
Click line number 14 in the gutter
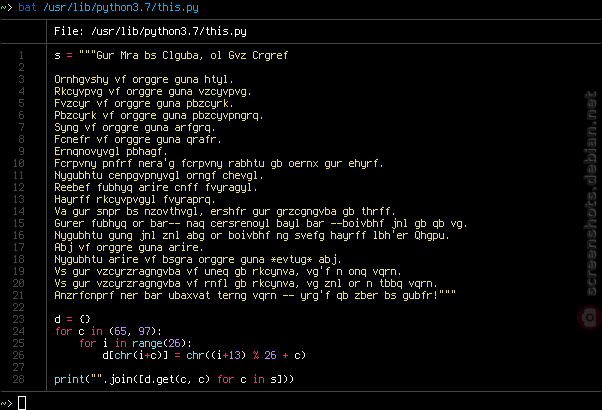18,211
